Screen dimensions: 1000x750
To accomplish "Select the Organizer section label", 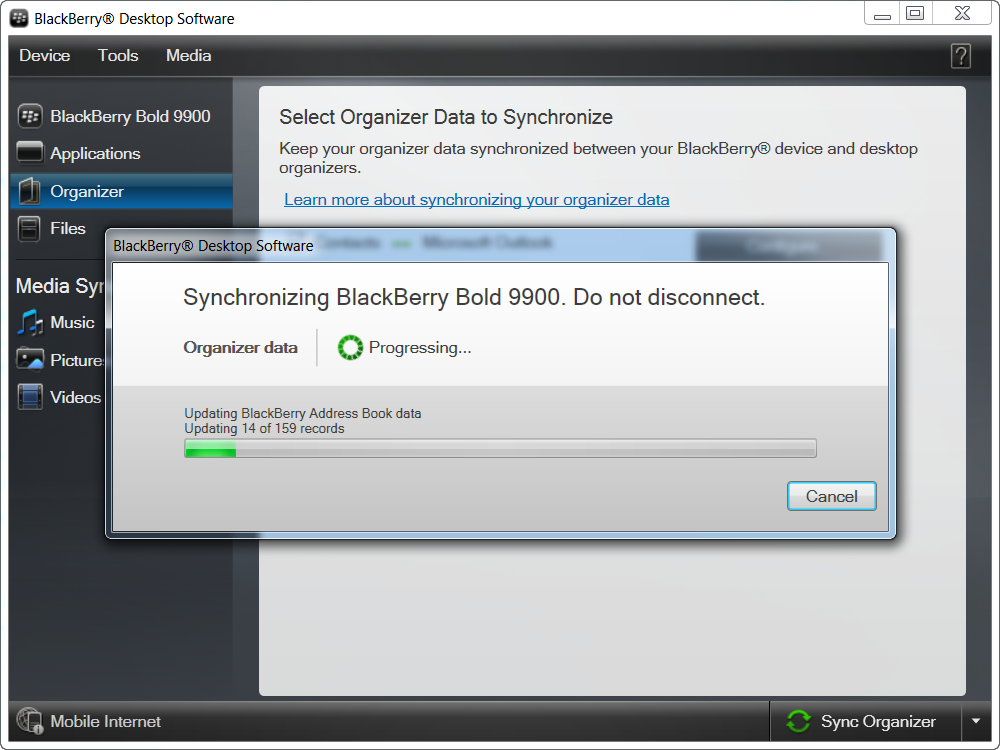I will point(87,191).
